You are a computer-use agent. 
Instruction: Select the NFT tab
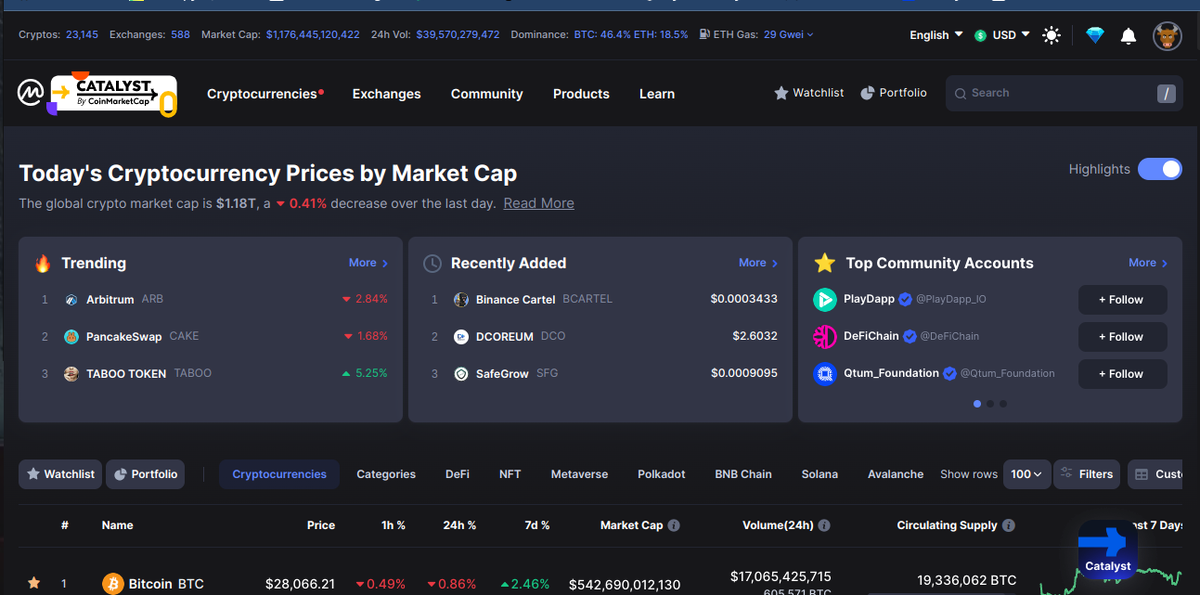click(510, 474)
